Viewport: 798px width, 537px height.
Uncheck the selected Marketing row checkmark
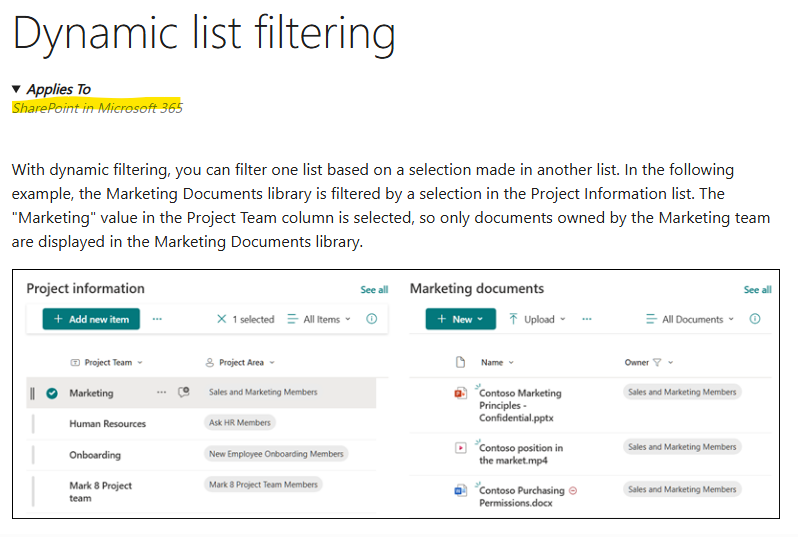(x=52, y=393)
